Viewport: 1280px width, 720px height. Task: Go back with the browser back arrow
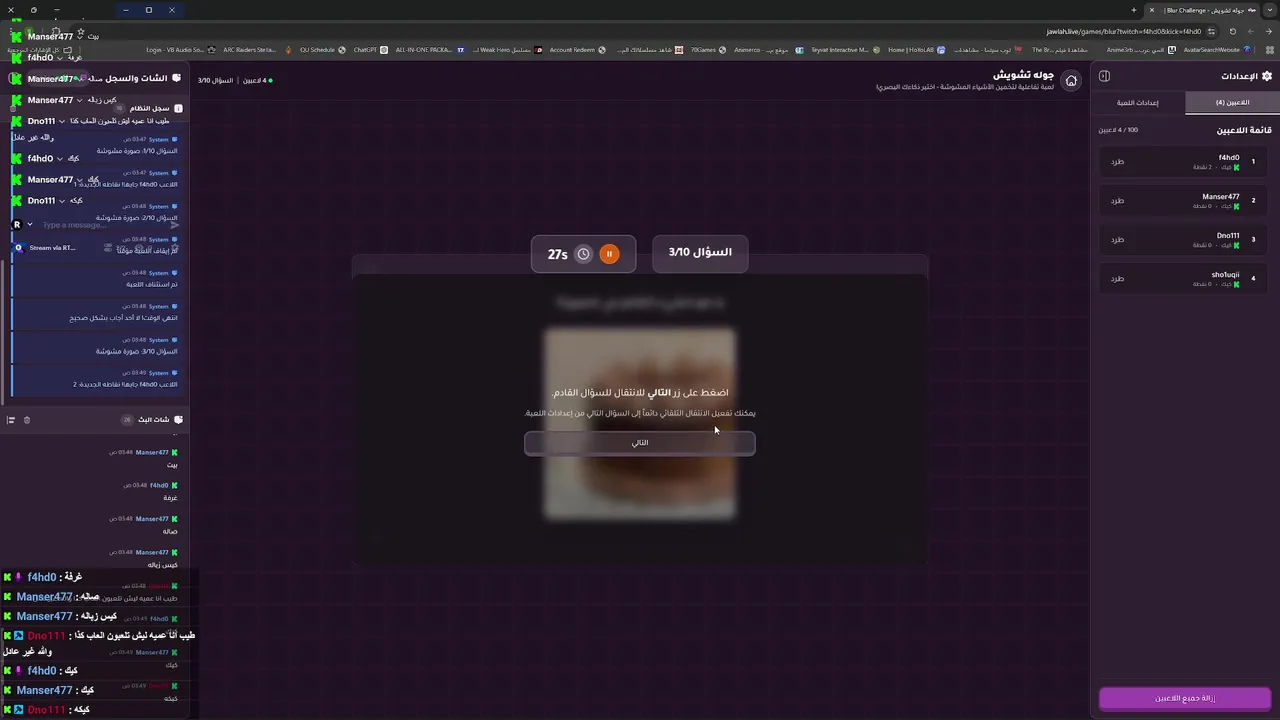click(x=1270, y=31)
